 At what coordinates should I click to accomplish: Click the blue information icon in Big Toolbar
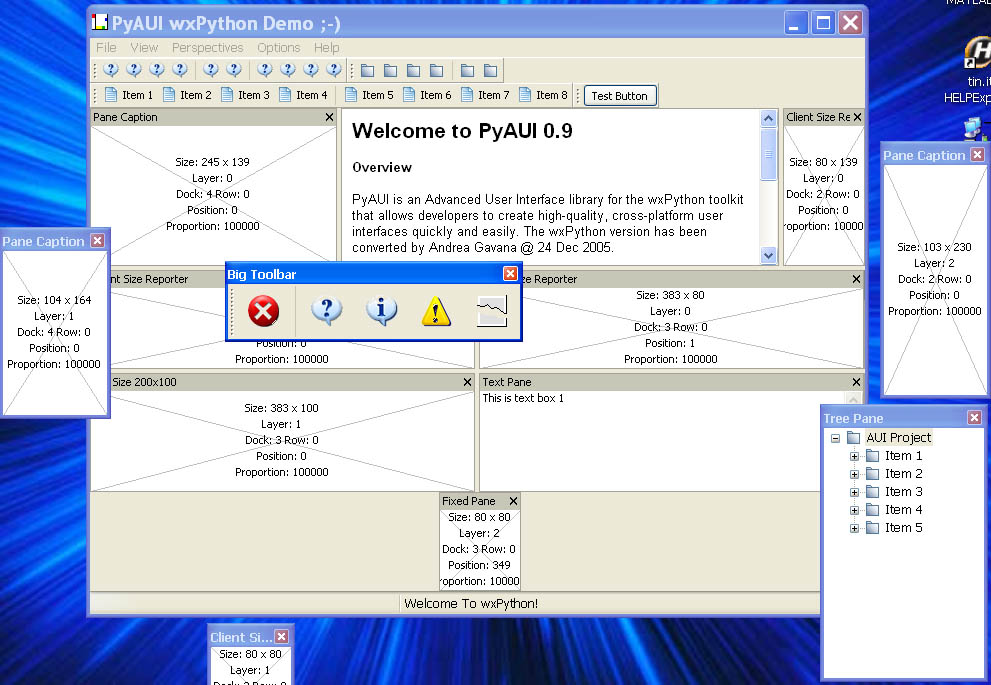click(x=381, y=311)
